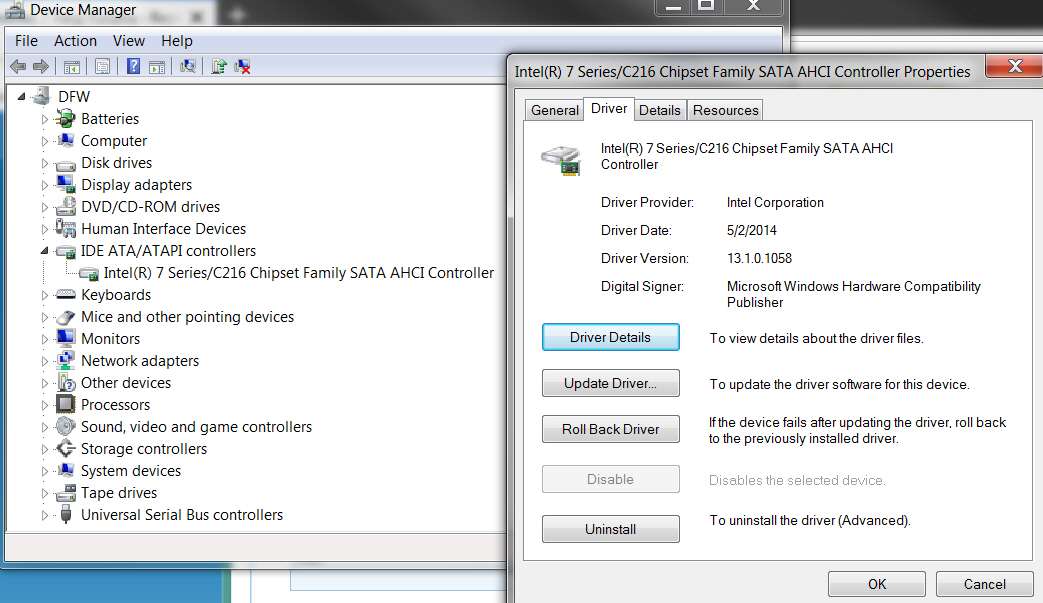
Task: Click the Roll Back Driver button
Action: coord(610,429)
